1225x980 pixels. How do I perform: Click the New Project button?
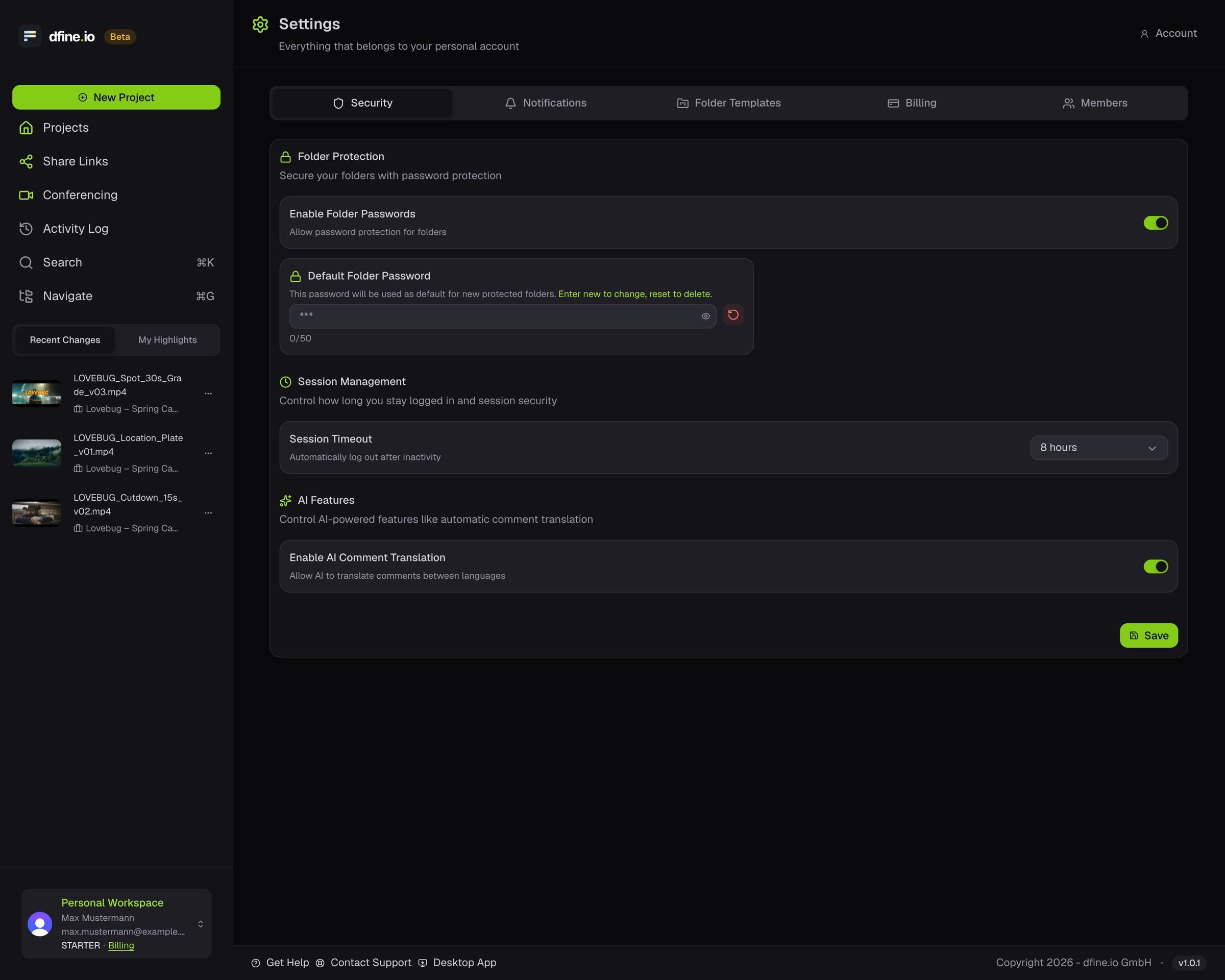[x=116, y=97]
